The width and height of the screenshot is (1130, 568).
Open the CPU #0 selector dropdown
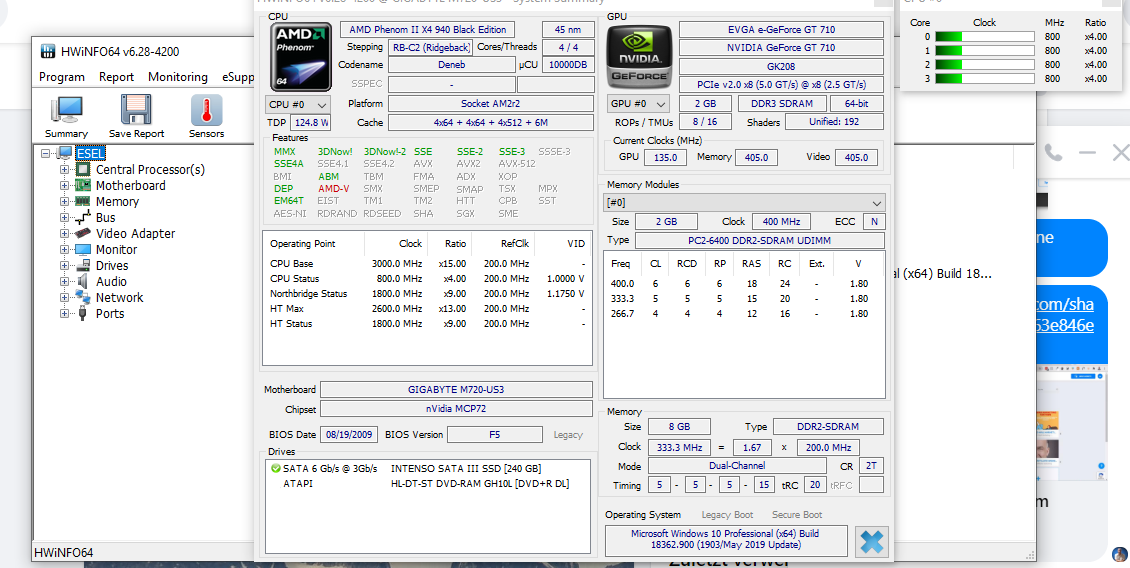(x=298, y=104)
